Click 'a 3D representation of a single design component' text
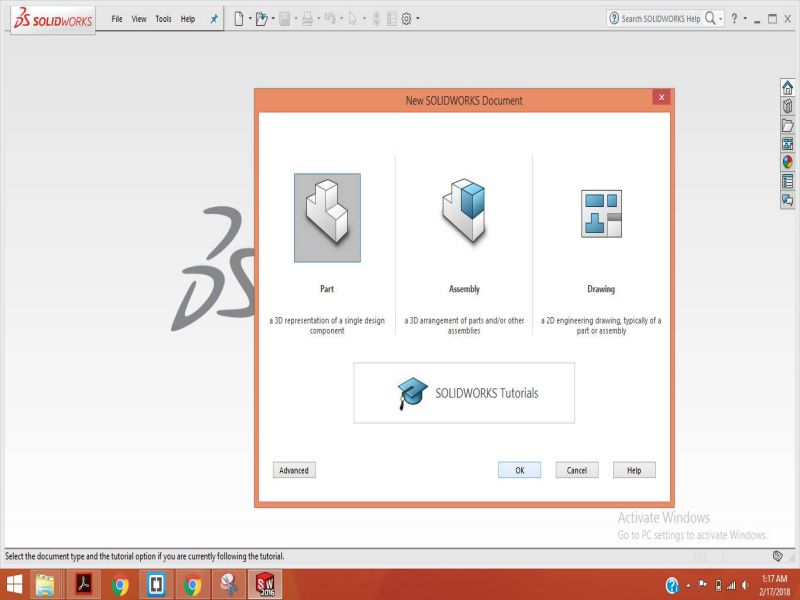 (327, 326)
